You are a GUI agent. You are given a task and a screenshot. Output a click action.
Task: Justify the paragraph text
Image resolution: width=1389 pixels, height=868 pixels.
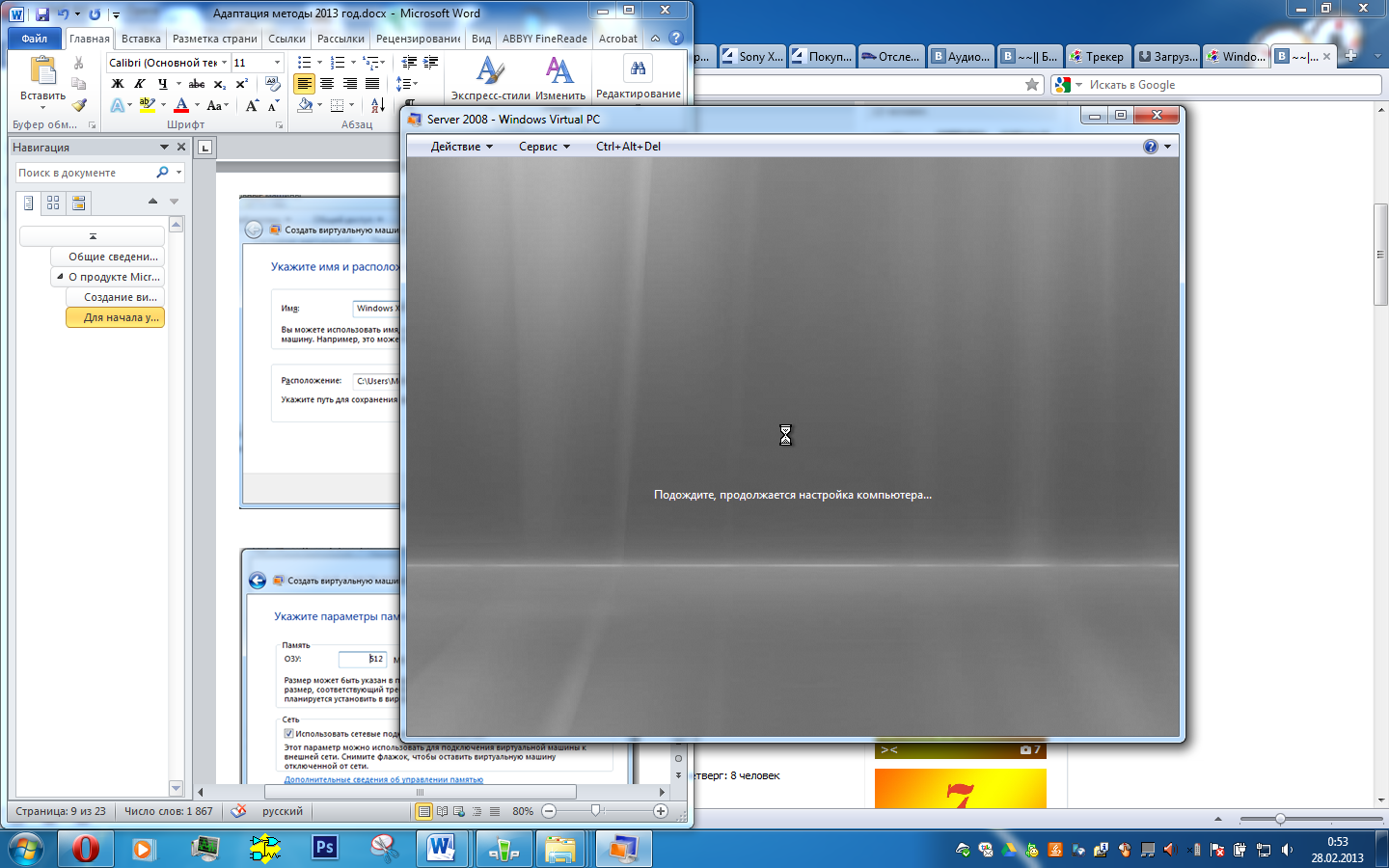[x=371, y=84]
